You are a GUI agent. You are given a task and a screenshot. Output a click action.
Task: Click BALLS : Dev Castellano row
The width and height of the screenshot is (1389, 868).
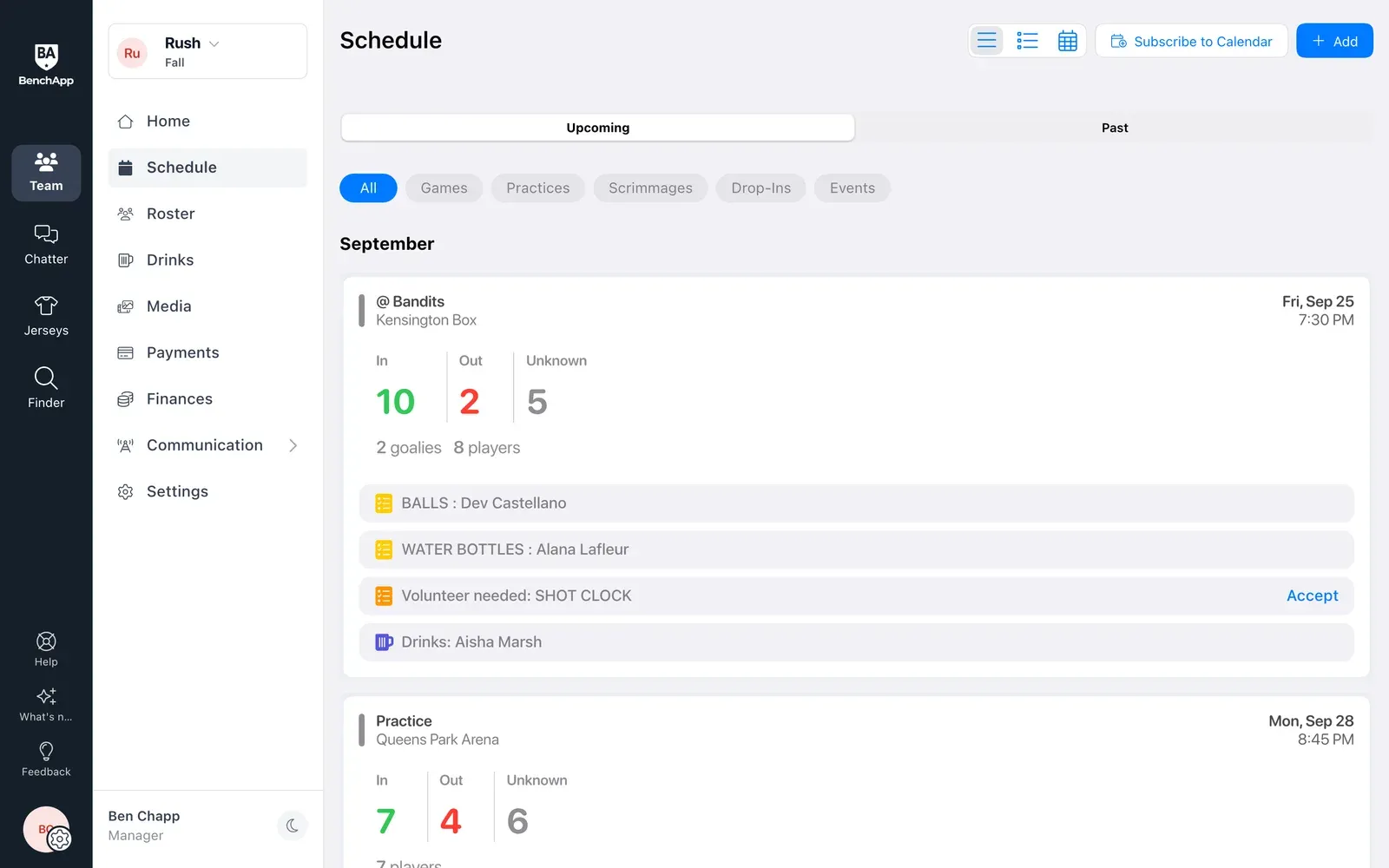(x=856, y=503)
